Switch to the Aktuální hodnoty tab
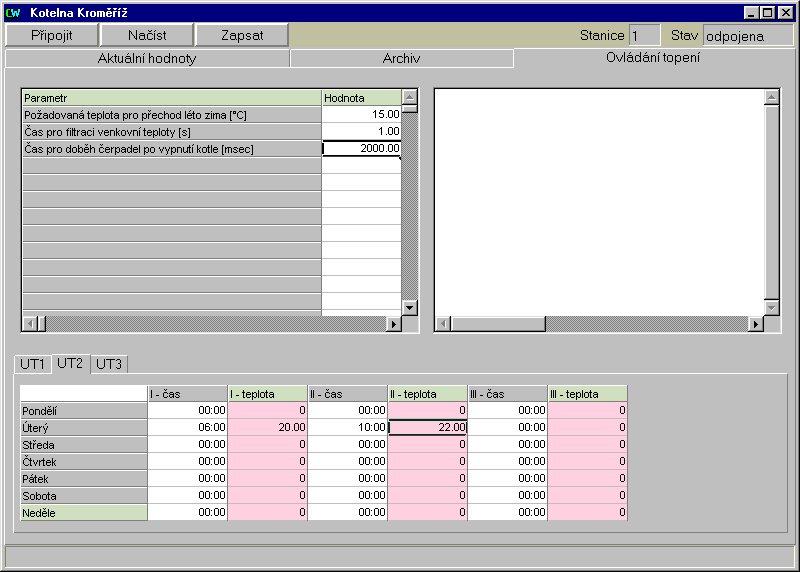Image resolution: width=800 pixels, height=572 pixels. point(147,58)
